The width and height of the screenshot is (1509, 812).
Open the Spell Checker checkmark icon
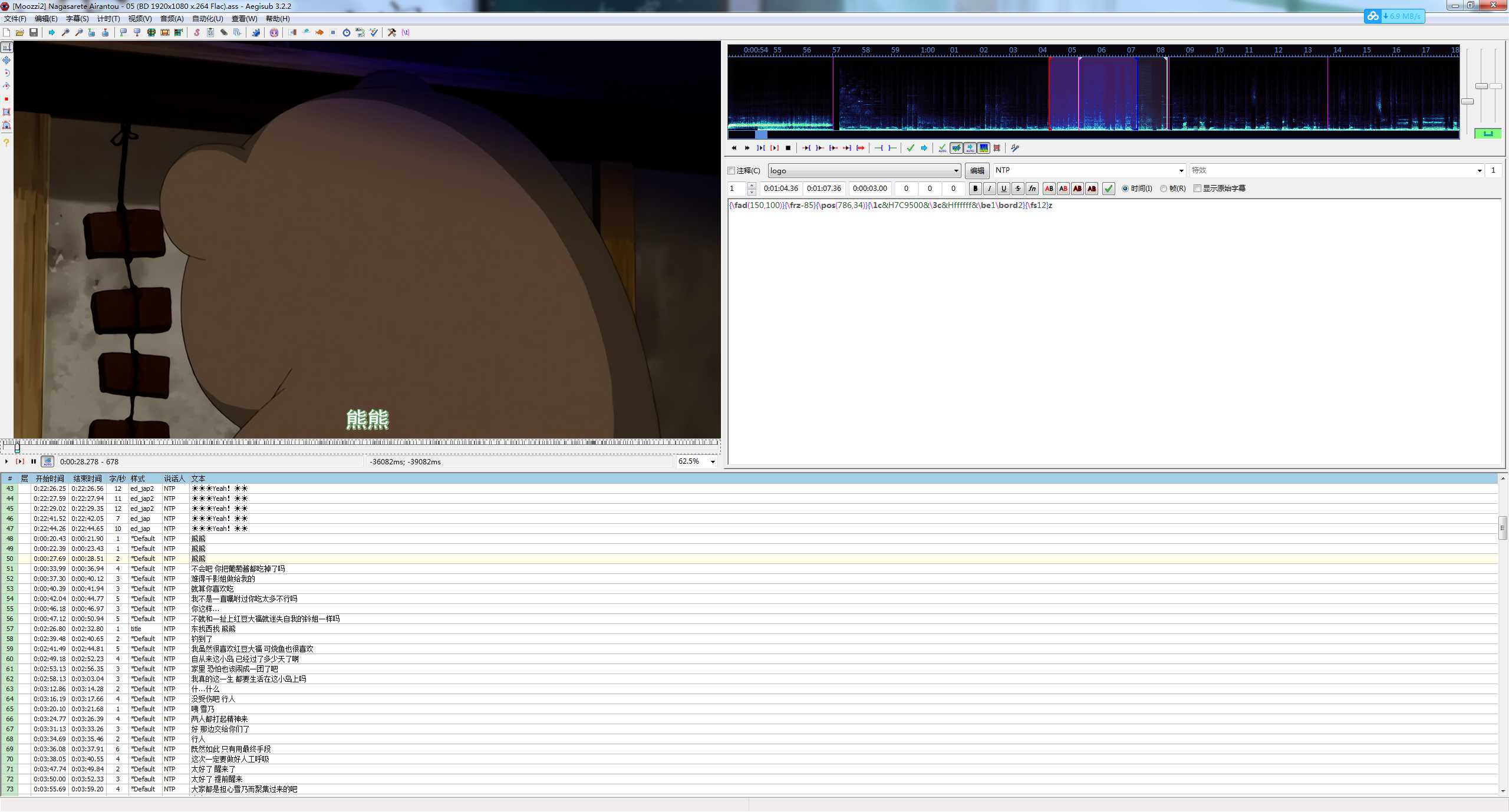click(374, 32)
